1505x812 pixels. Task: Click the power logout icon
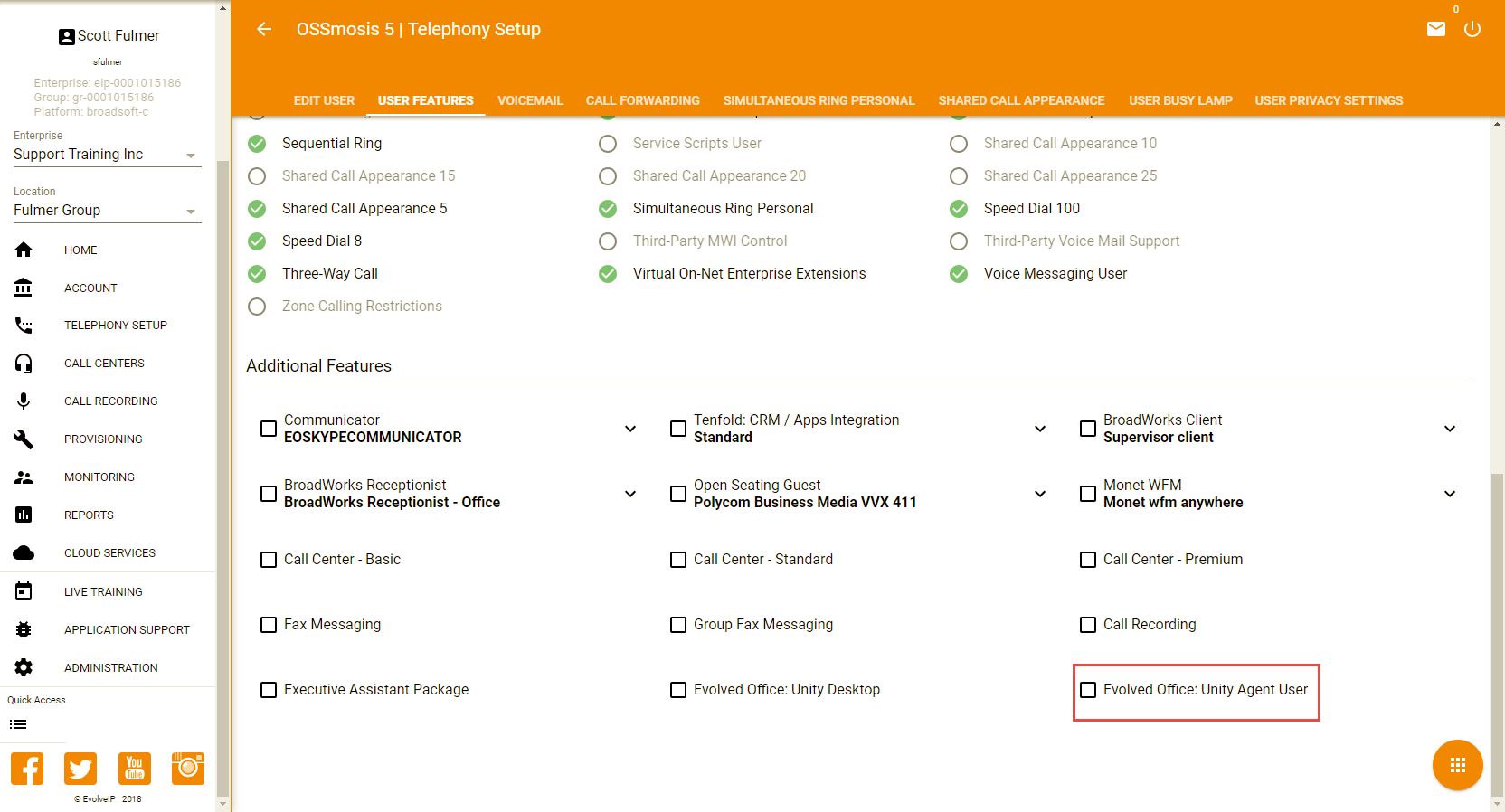click(1472, 29)
